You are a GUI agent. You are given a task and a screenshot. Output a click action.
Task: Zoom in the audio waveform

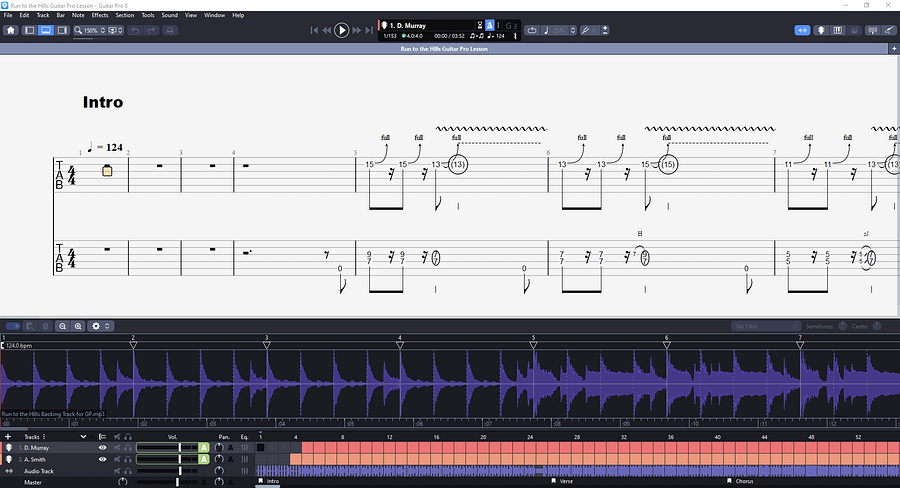[x=78, y=326]
